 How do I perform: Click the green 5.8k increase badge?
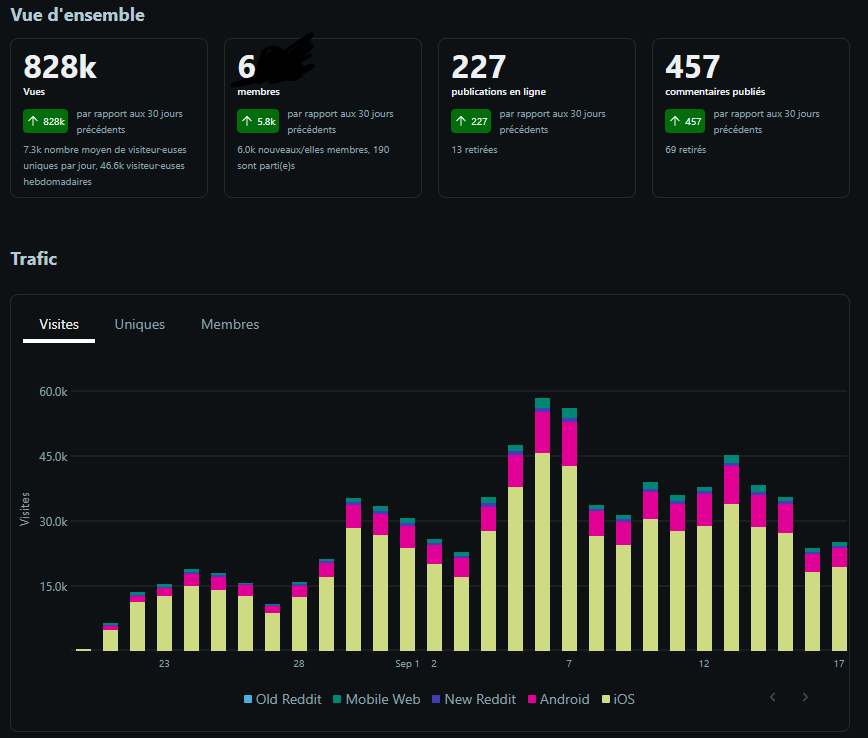coord(258,121)
